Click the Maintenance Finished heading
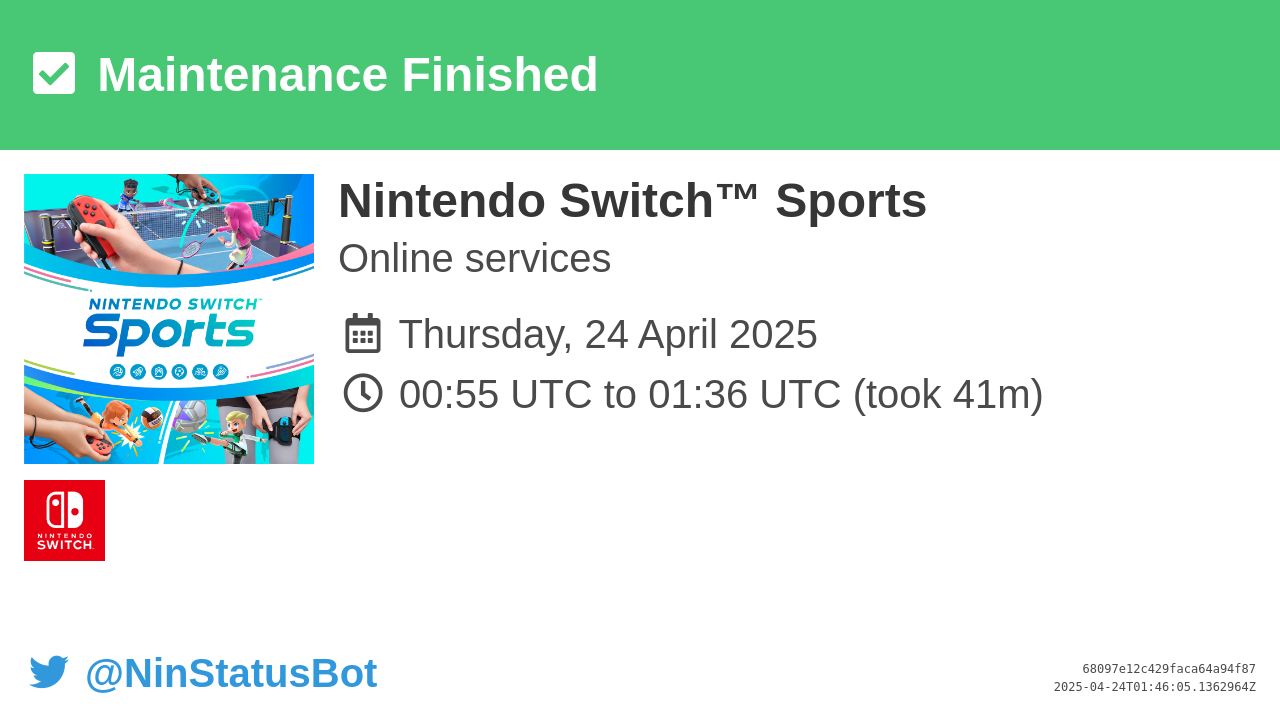Screen dimensions: 1280x720 click(347, 74)
